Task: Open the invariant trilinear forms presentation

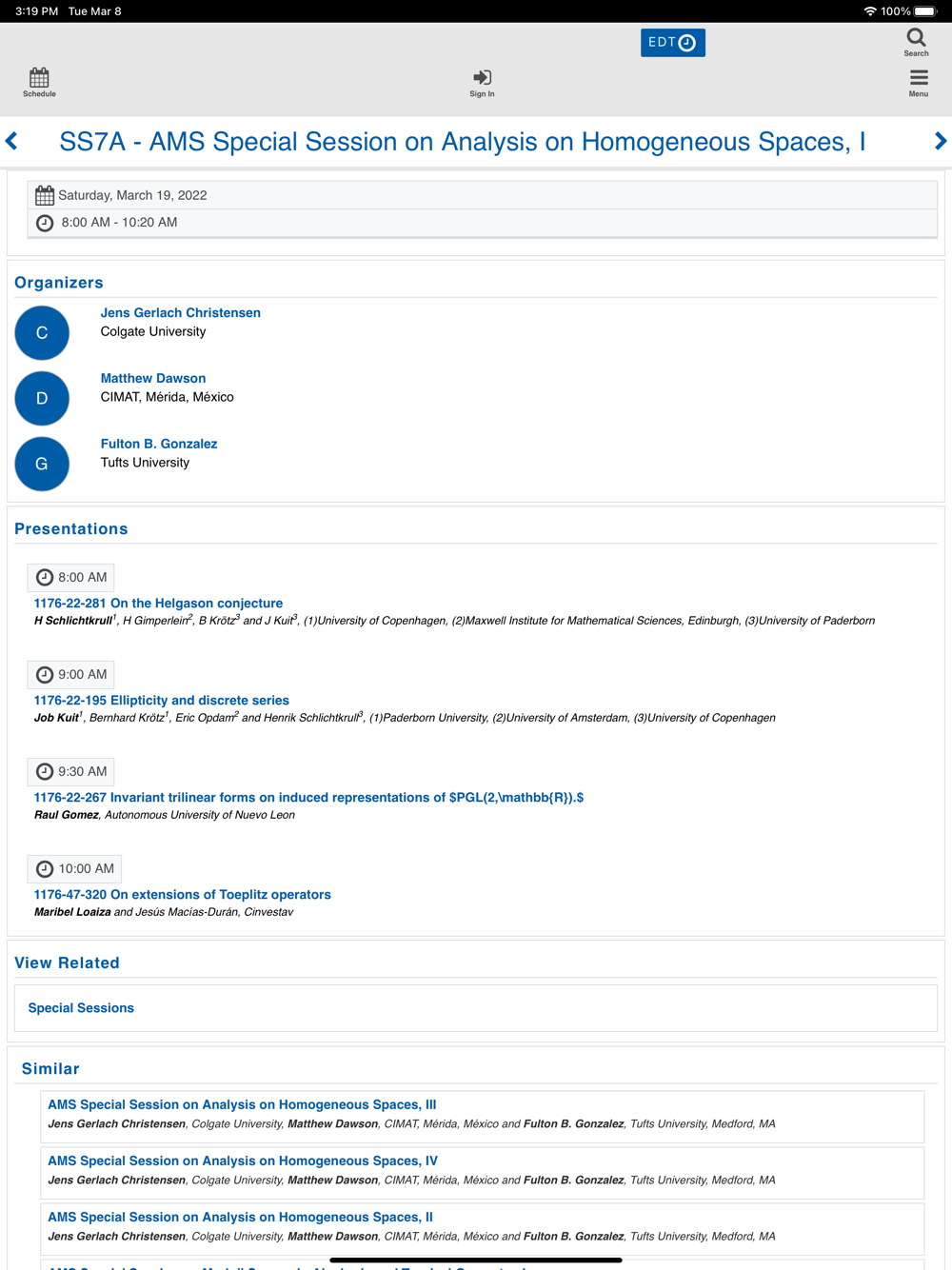Action: [308, 798]
